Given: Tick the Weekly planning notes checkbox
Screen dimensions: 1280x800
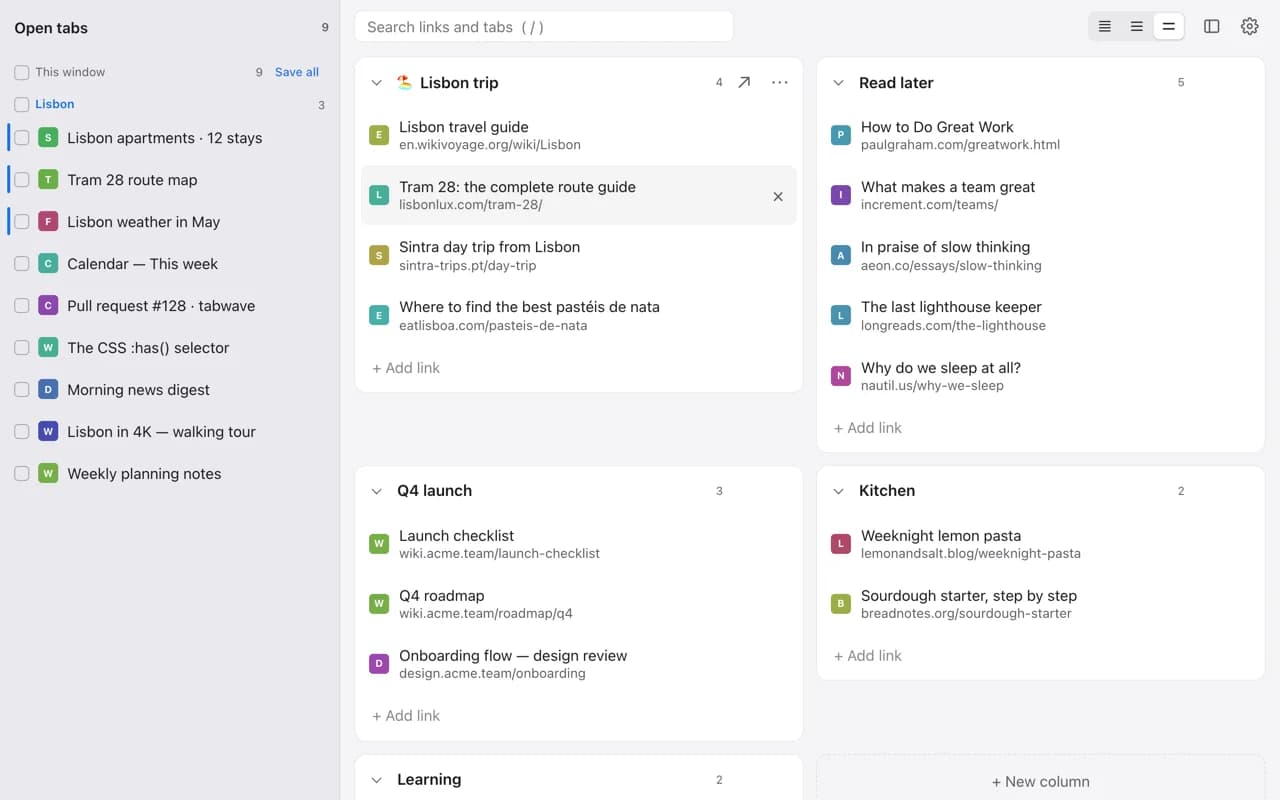Looking at the screenshot, I should [x=21, y=474].
